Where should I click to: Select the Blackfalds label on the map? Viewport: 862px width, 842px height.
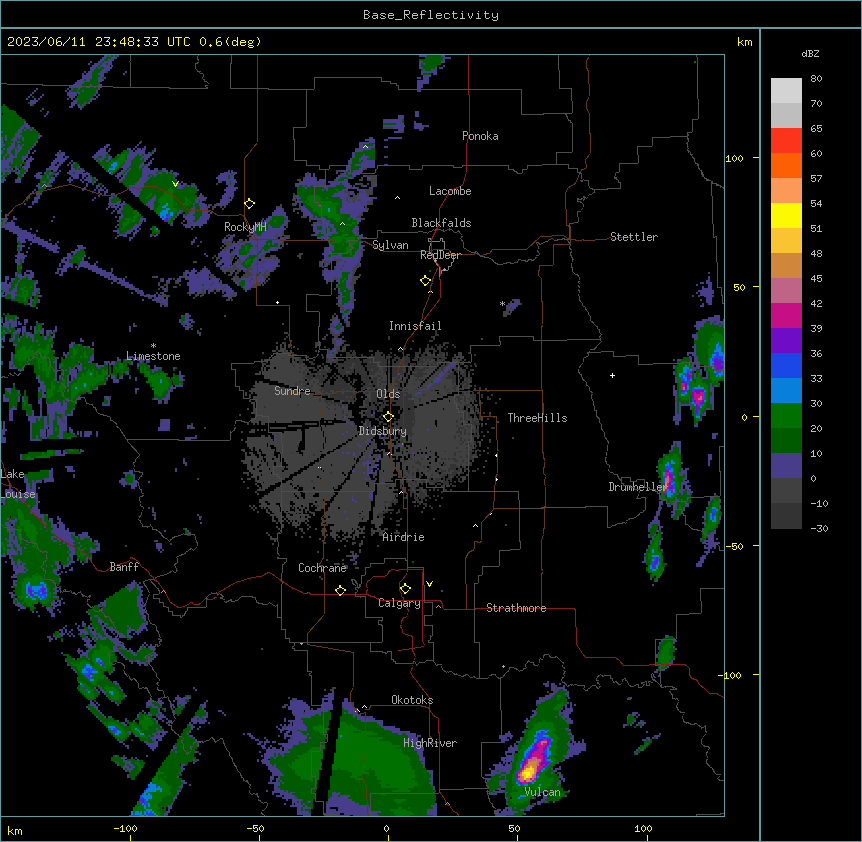pyautogui.click(x=441, y=223)
